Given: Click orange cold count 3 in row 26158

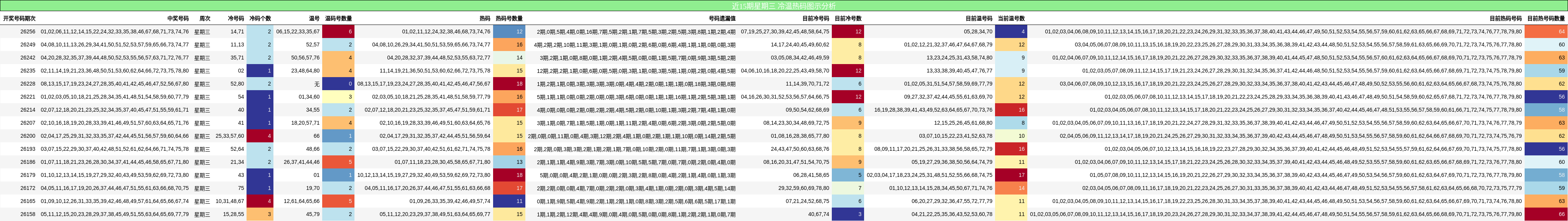Looking at the screenshot, I should pyautogui.click(x=260, y=214).
